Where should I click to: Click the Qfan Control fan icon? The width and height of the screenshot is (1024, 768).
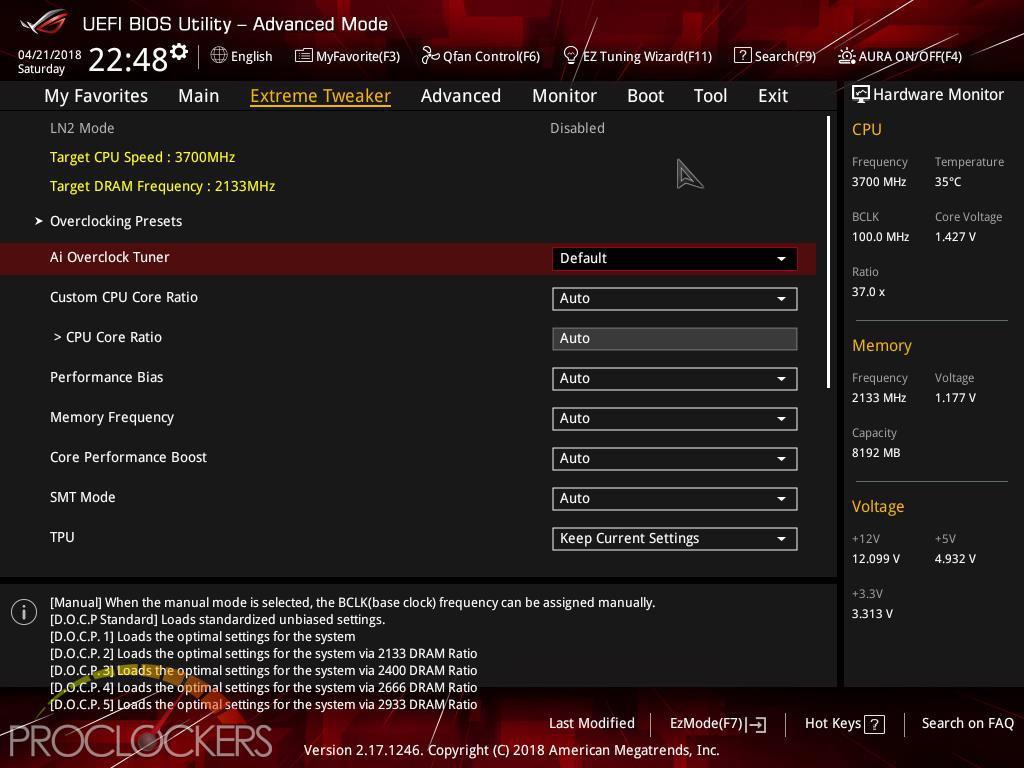(x=430, y=56)
